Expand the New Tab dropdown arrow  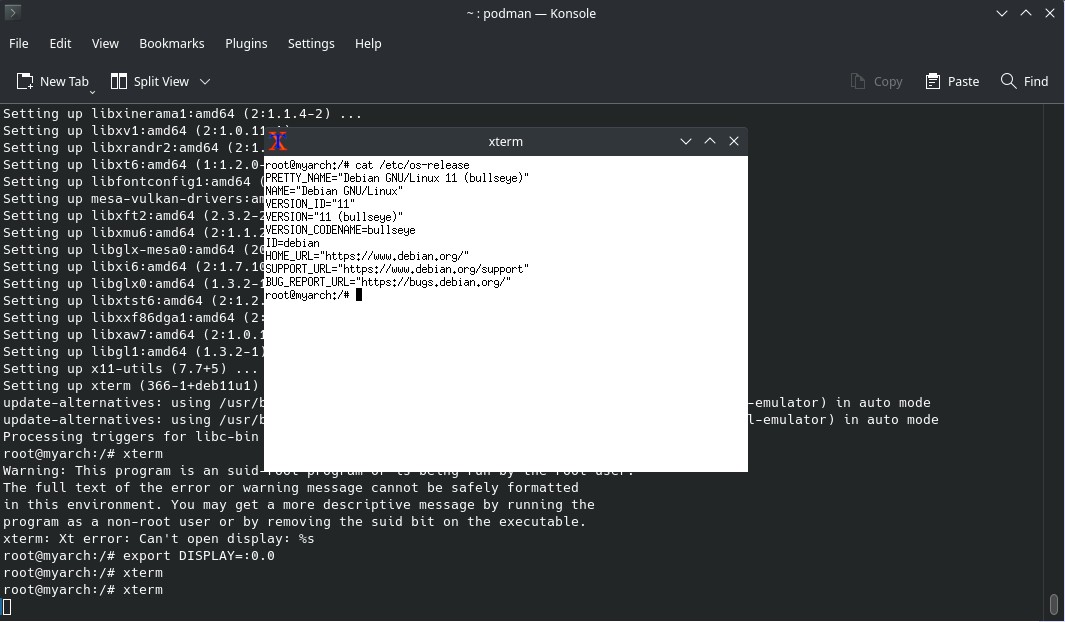click(x=92, y=91)
